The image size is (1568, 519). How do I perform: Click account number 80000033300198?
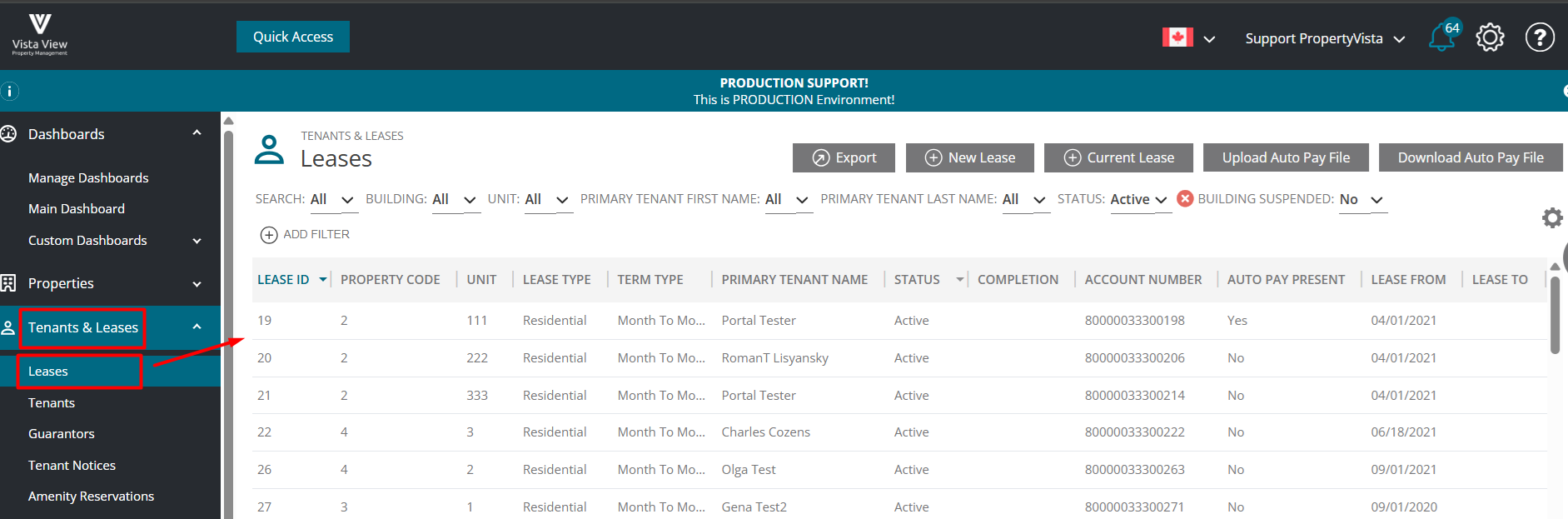tap(1134, 321)
